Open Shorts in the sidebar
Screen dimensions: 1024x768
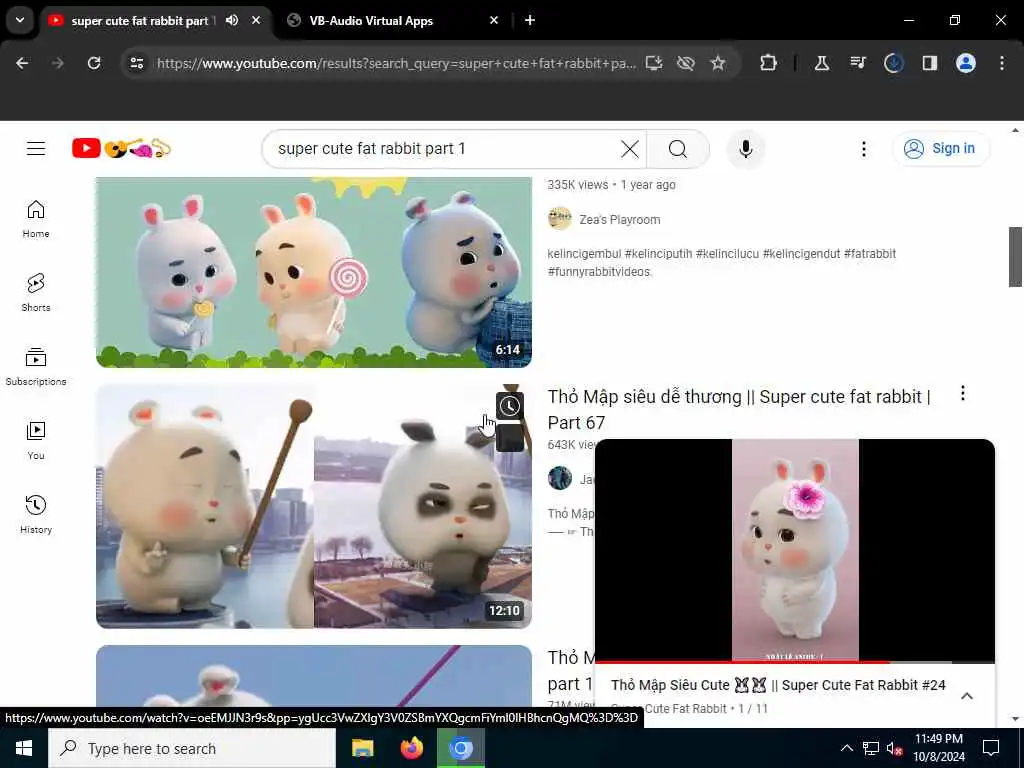click(x=36, y=293)
